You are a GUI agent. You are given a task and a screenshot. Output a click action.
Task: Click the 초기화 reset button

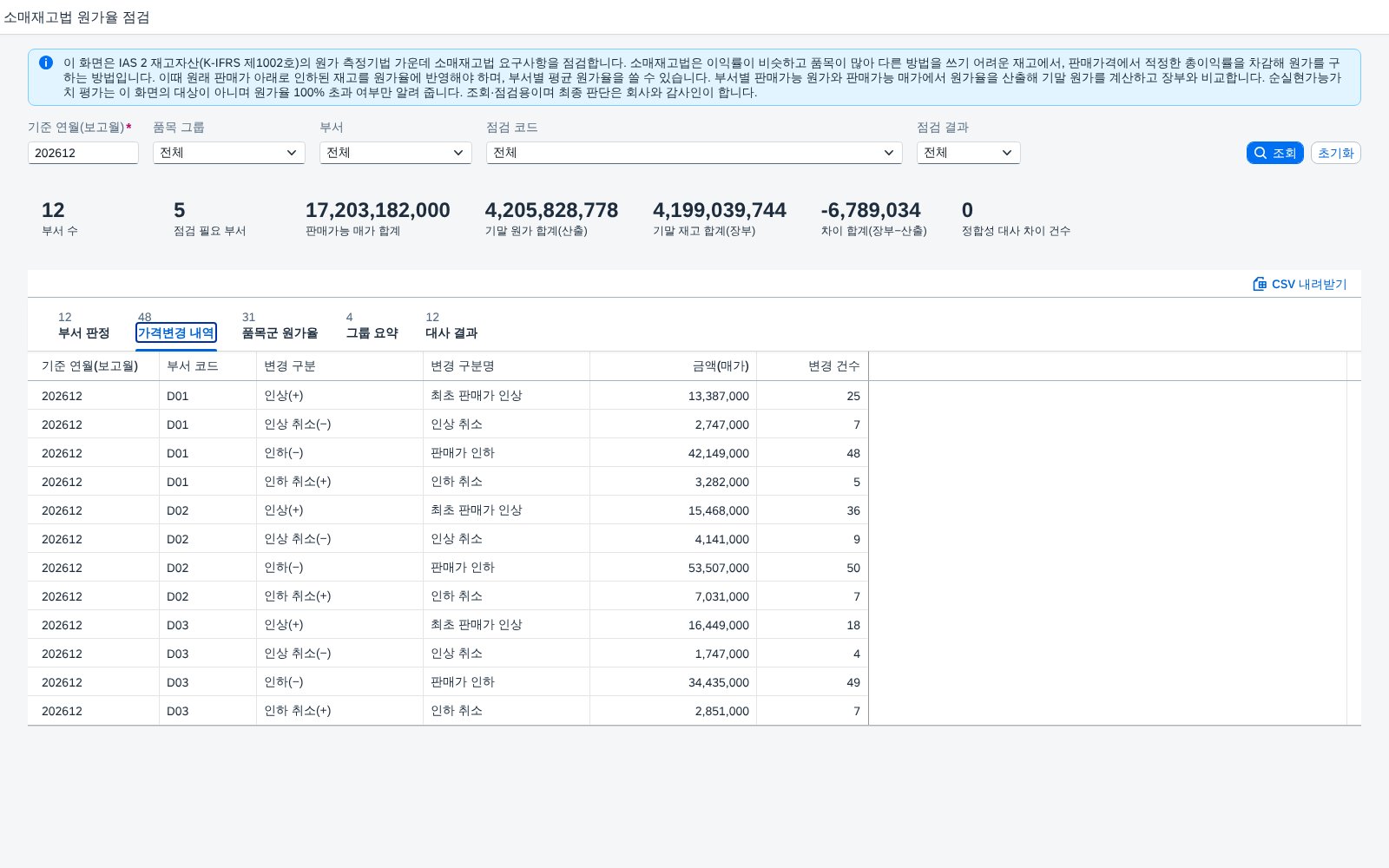click(1335, 153)
